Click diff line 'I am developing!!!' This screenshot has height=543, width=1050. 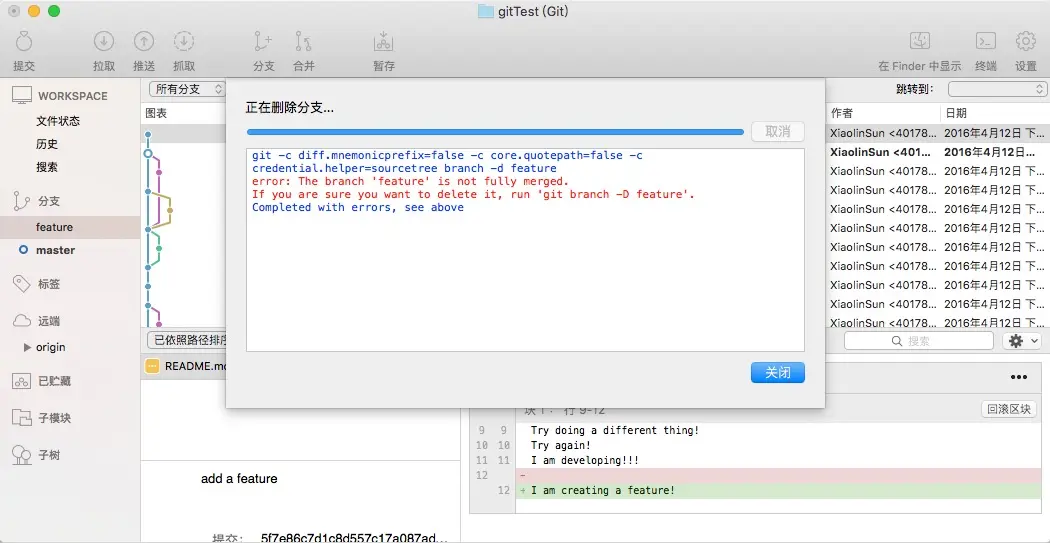coord(585,460)
